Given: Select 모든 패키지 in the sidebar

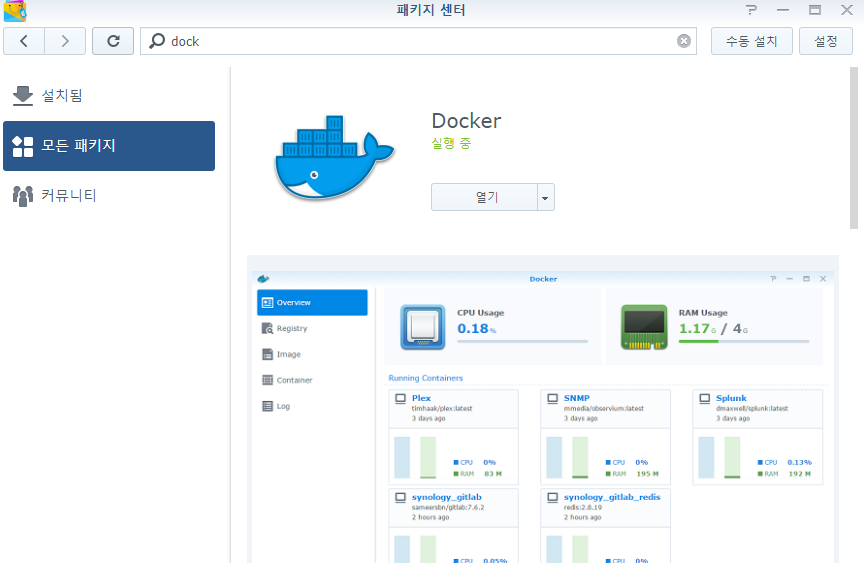Looking at the screenshot, I should click(x=109, y=146).
